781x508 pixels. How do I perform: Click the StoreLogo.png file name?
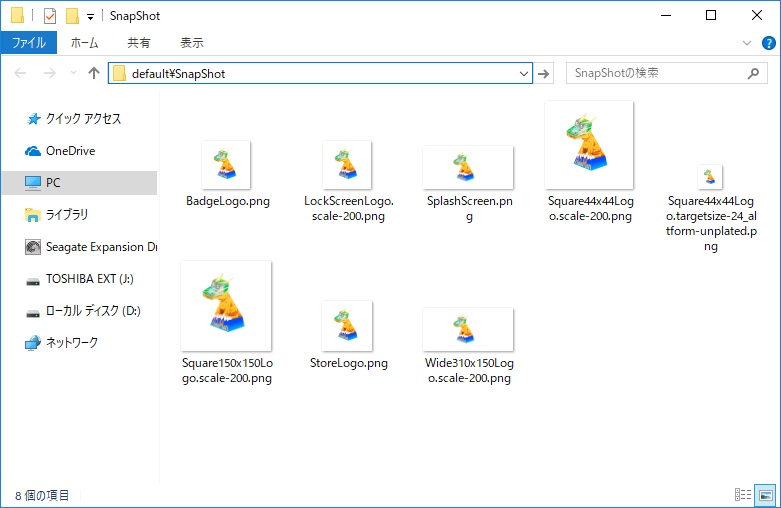(x=349, y=363)
